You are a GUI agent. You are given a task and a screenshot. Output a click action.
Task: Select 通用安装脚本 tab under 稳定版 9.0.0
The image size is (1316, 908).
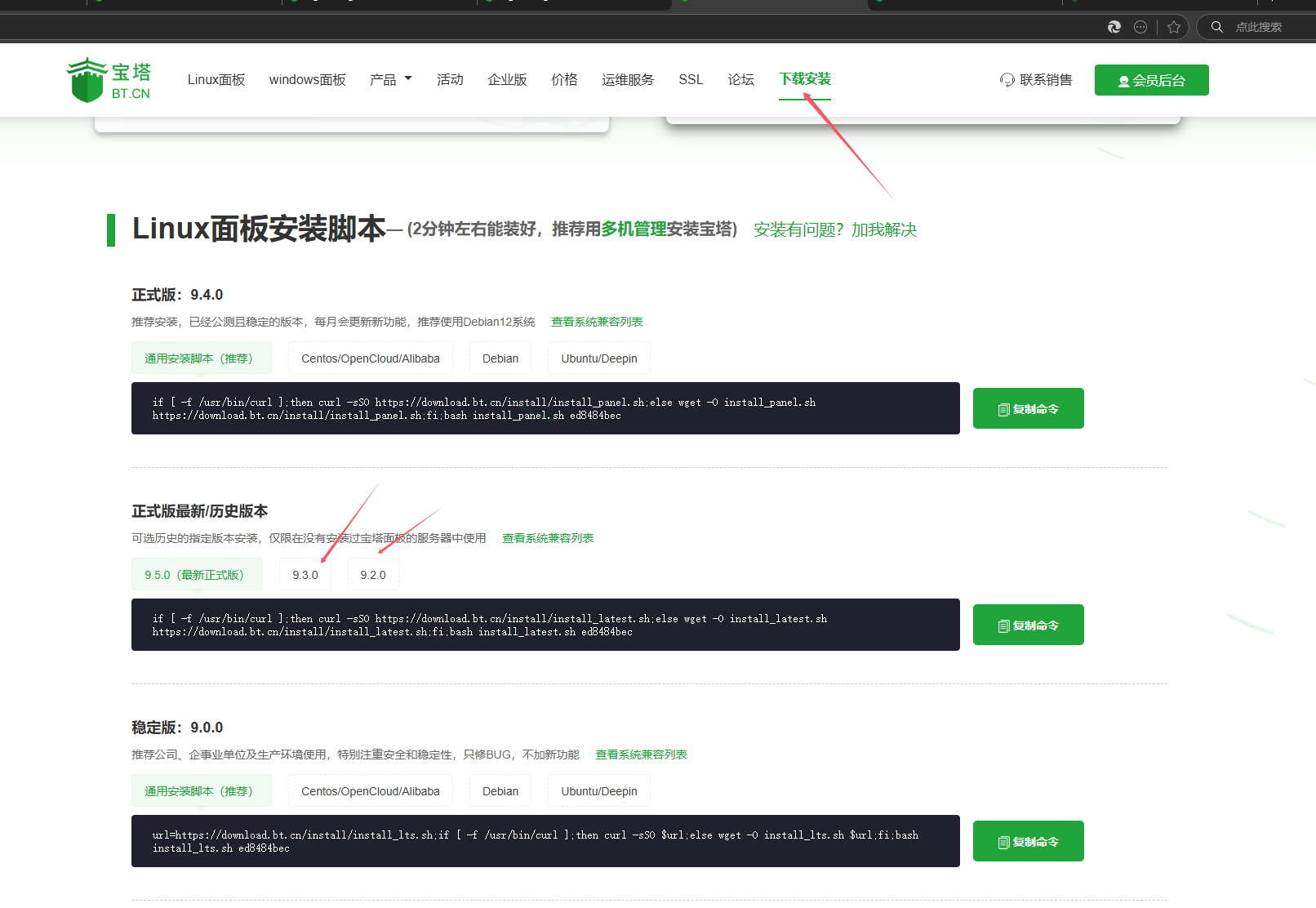click(202, 790)
